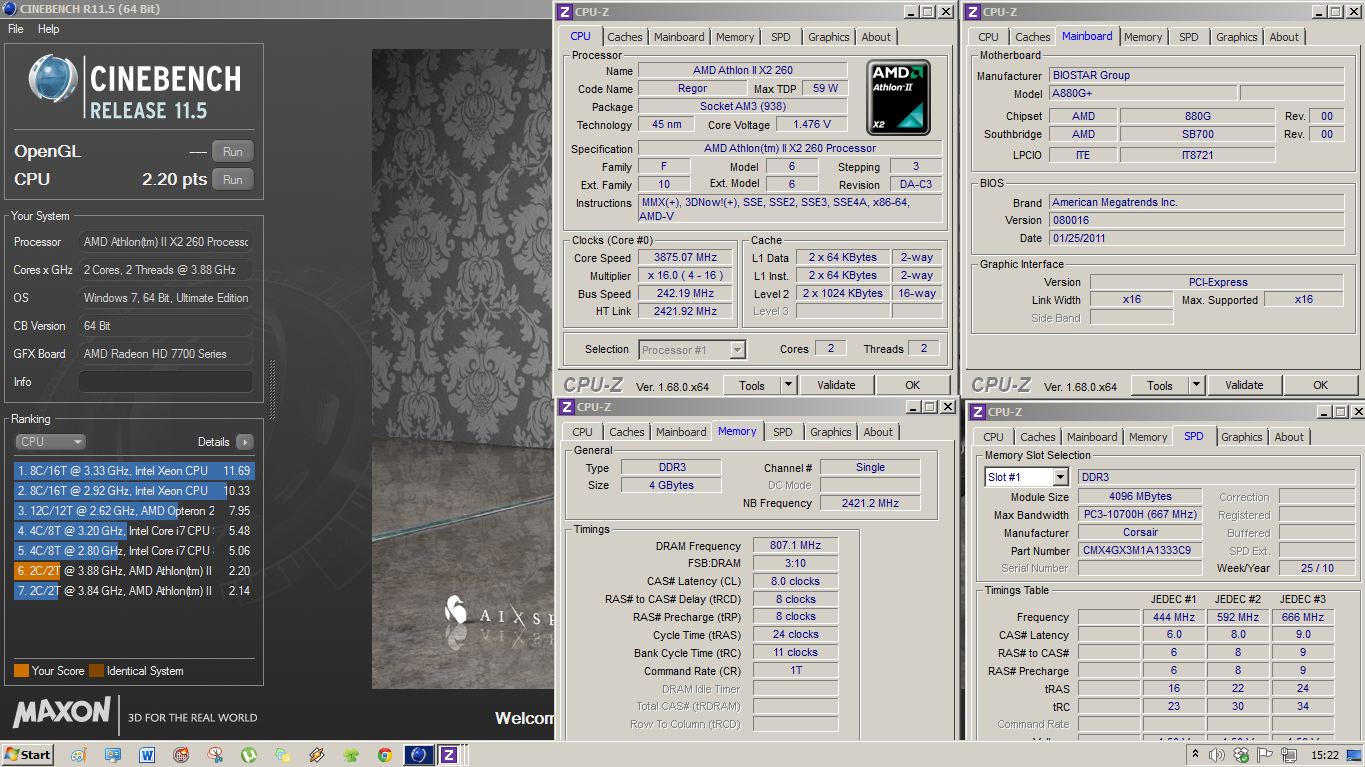
Task: Open the presentation screen taskbar icon
Action: point(112,755)
